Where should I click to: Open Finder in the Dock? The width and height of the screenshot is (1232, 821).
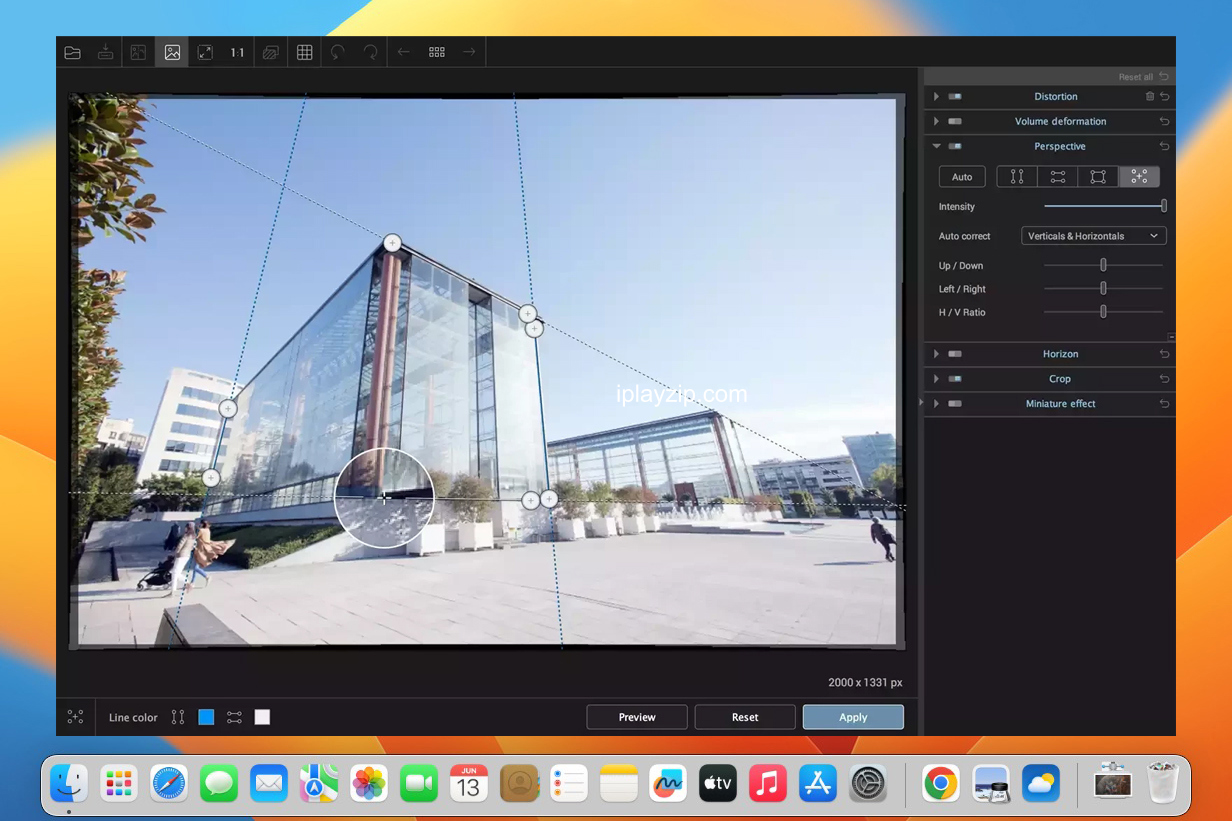point(69,784)
